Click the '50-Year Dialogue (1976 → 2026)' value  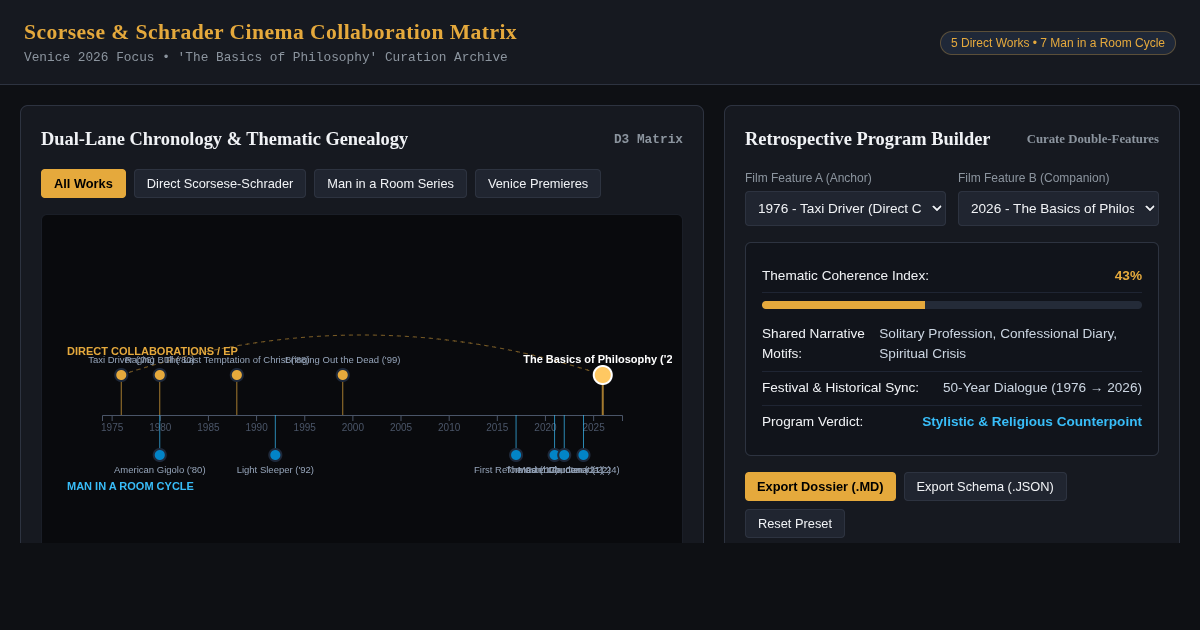(x=1042, y=388)
